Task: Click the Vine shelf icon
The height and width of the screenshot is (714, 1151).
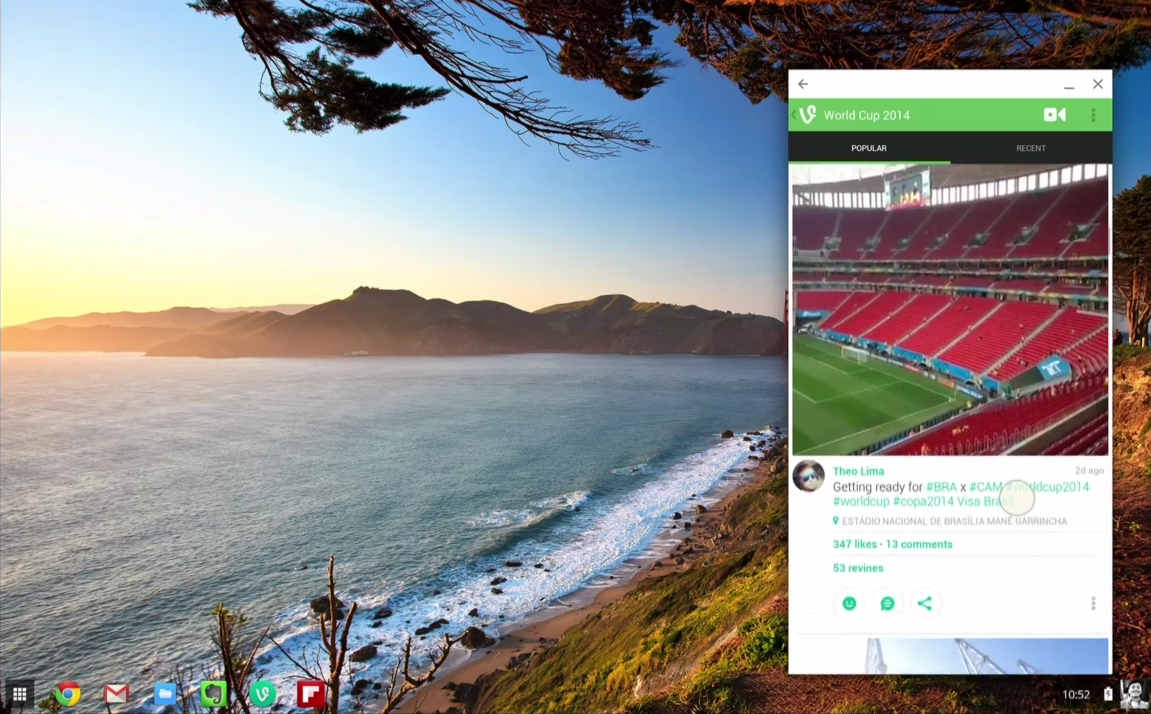Action: point(262,693)
